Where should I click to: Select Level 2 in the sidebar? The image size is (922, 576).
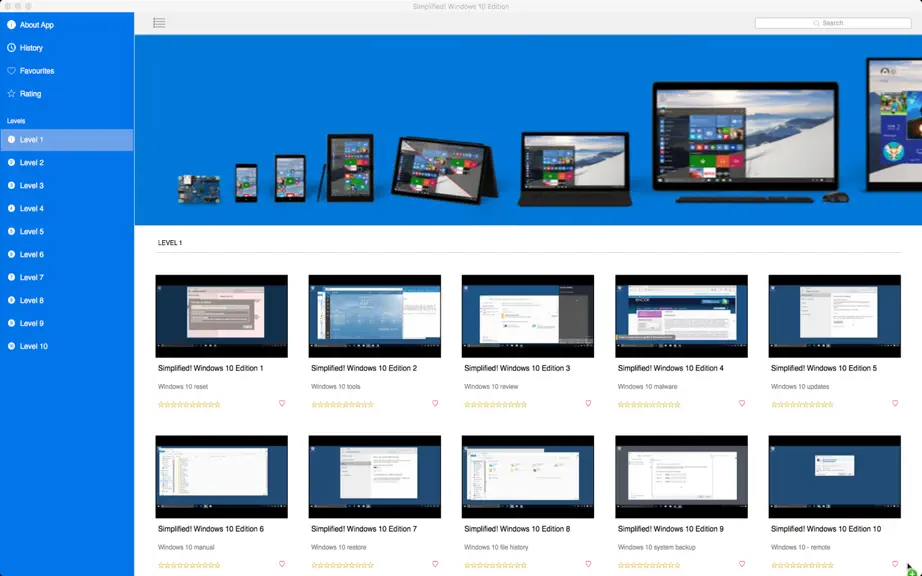point(66,163)
